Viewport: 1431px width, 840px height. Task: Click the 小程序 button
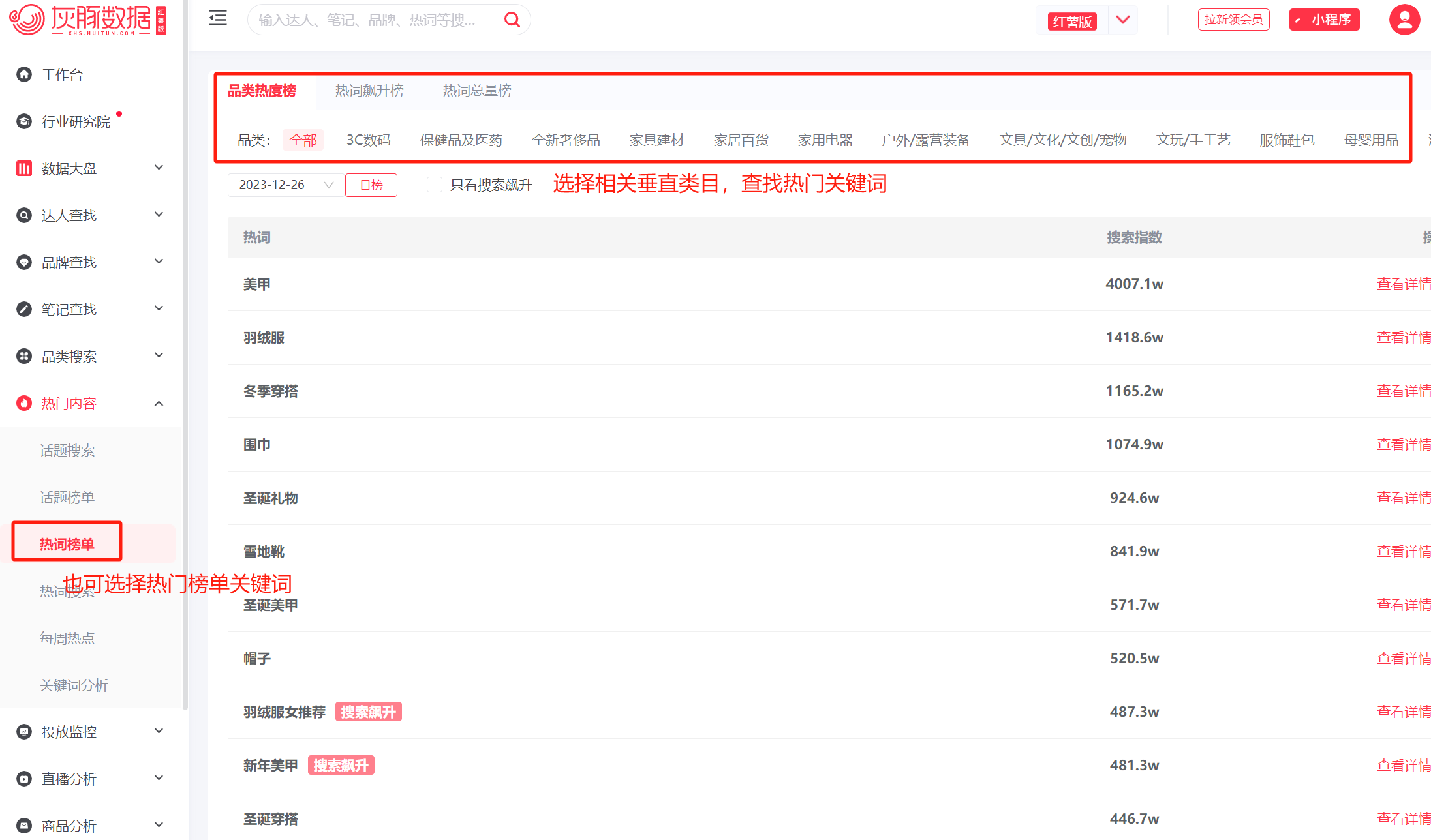coord(1325,20)
